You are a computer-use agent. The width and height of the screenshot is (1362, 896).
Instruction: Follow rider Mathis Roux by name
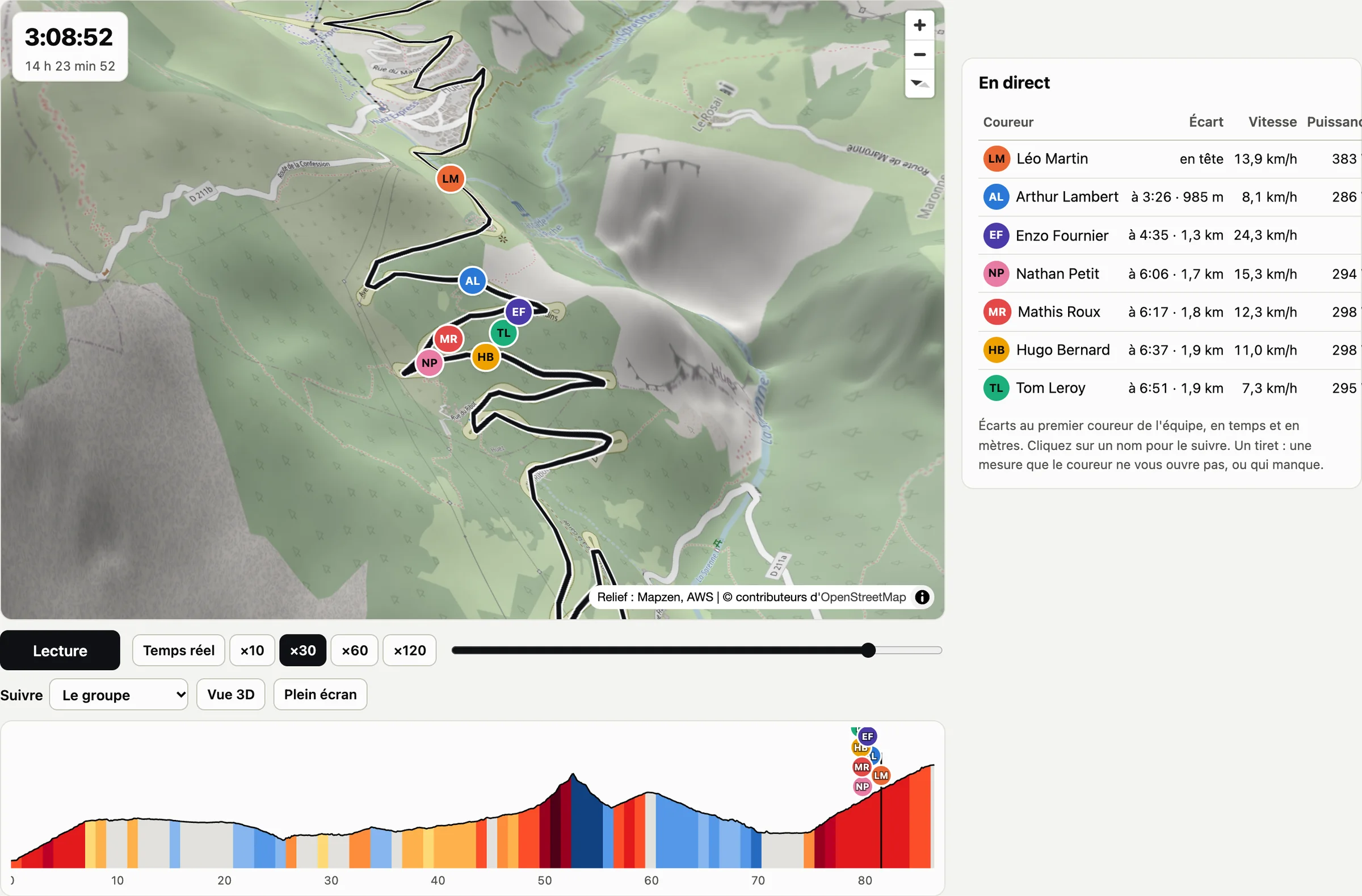coord(1059,312)
